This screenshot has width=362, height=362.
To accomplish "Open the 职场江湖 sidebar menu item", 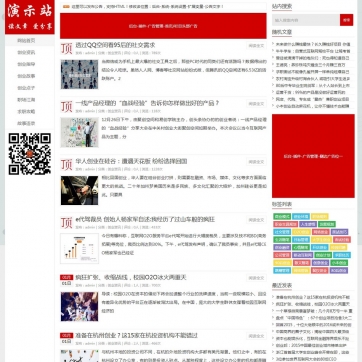I will pos(26,100).
